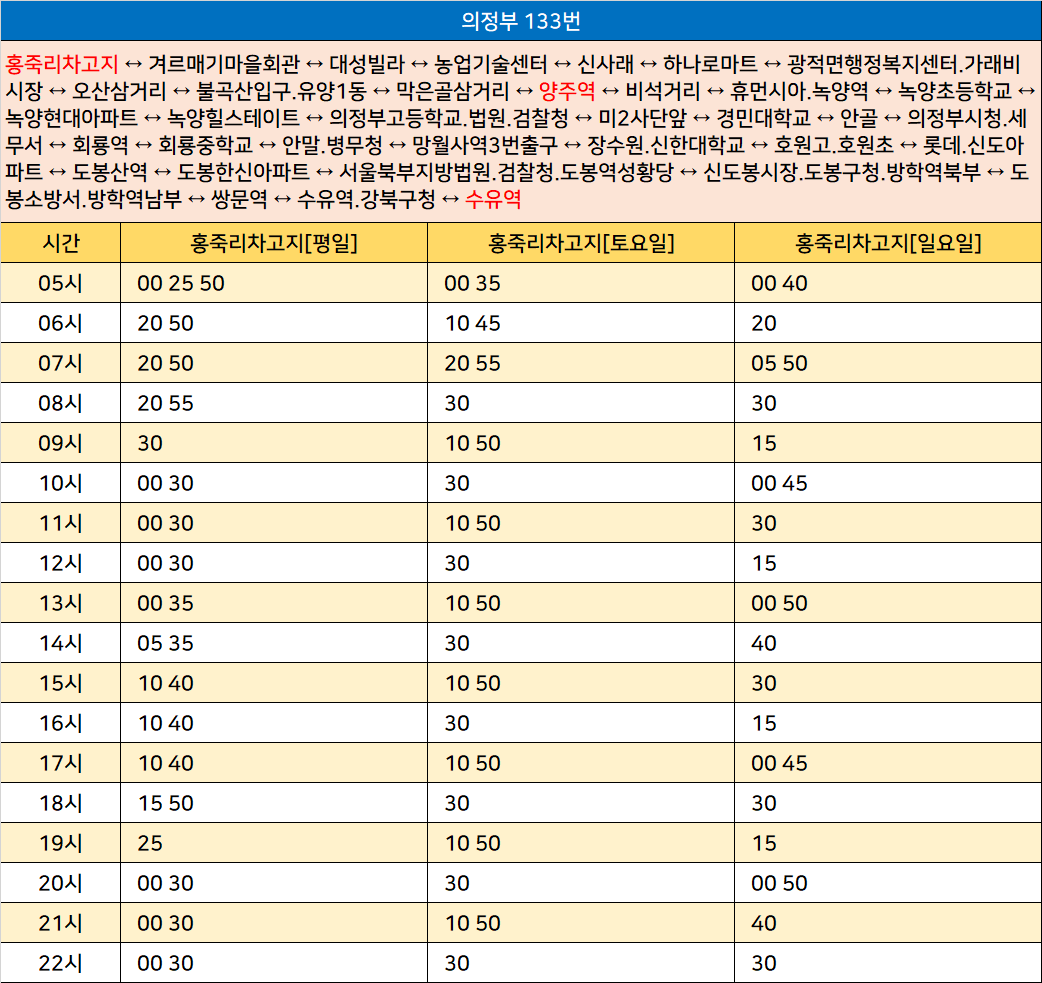
Task: Click Saturday 19시 times 10 50
Action: (472, 843)
